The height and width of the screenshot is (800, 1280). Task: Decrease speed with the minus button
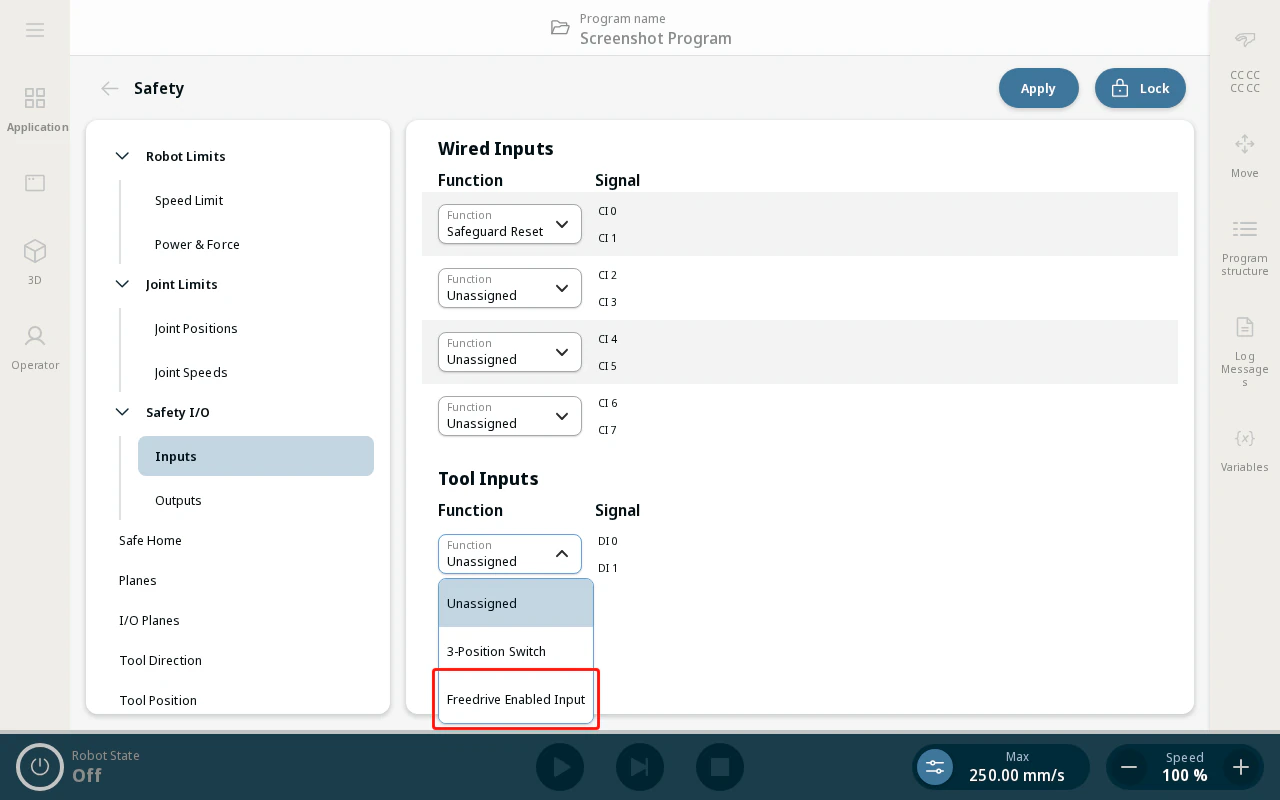click(1129, 767)
